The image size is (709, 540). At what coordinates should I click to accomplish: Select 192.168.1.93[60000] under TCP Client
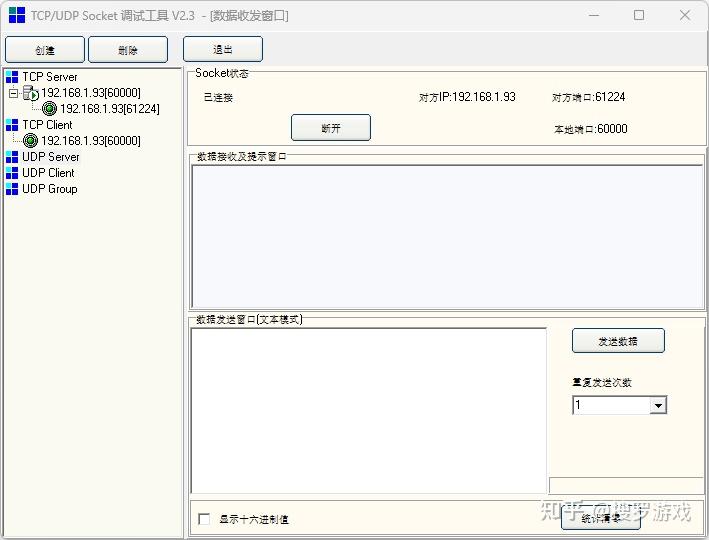(91, 141)
